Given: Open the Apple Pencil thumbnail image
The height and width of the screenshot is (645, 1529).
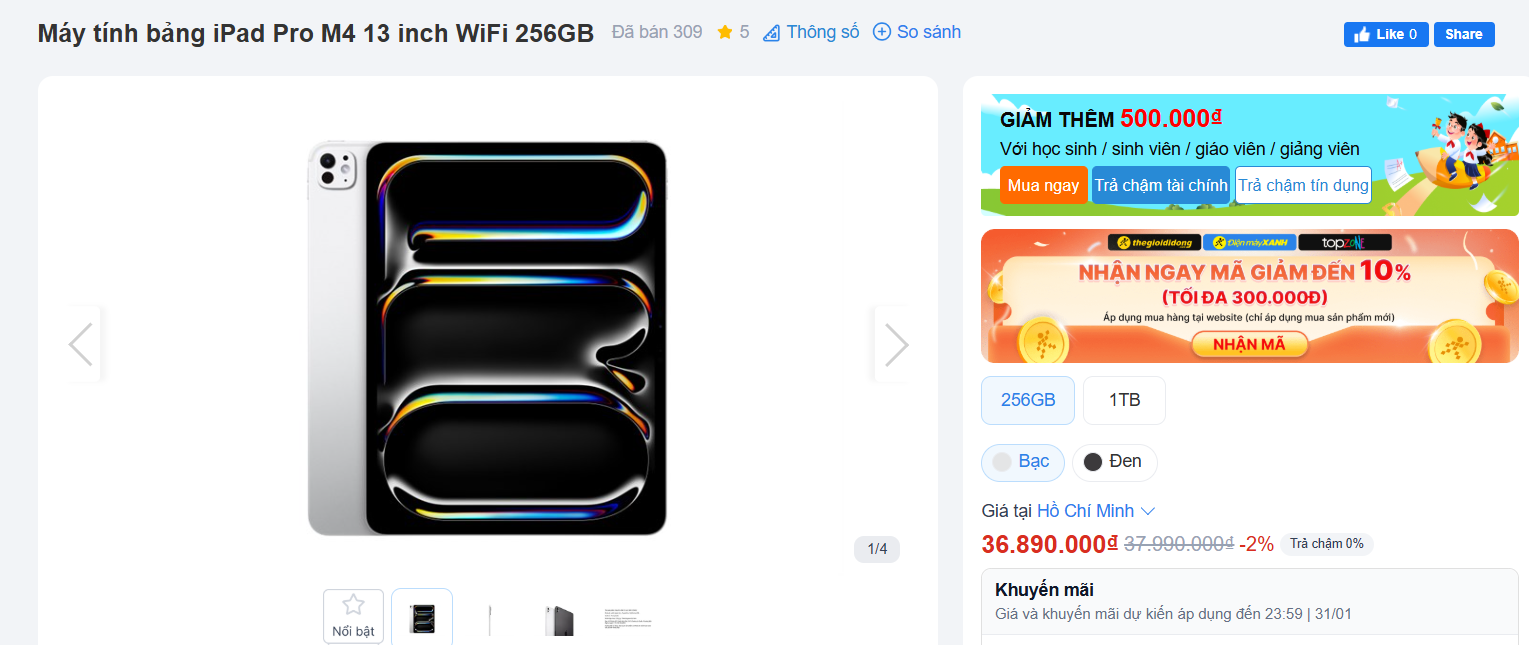Looking at the screenshot, I should [490, 620].
